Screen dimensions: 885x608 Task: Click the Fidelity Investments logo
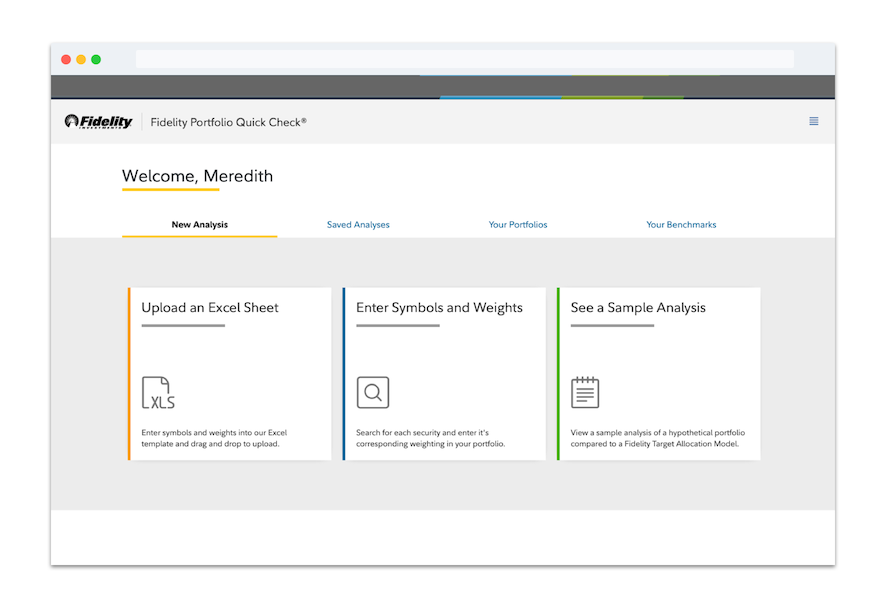[x=98, y=121]
